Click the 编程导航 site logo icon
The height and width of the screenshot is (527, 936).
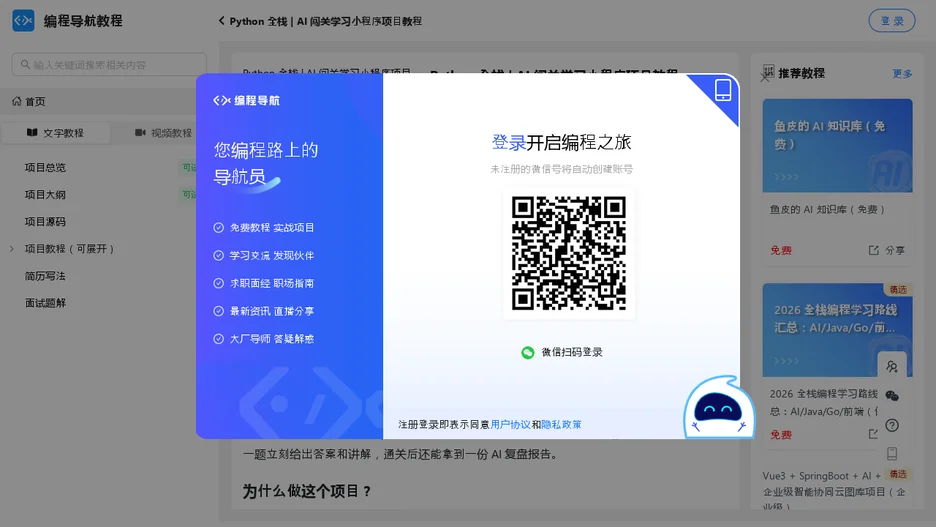pyautogui.click(x=23, y=20)
